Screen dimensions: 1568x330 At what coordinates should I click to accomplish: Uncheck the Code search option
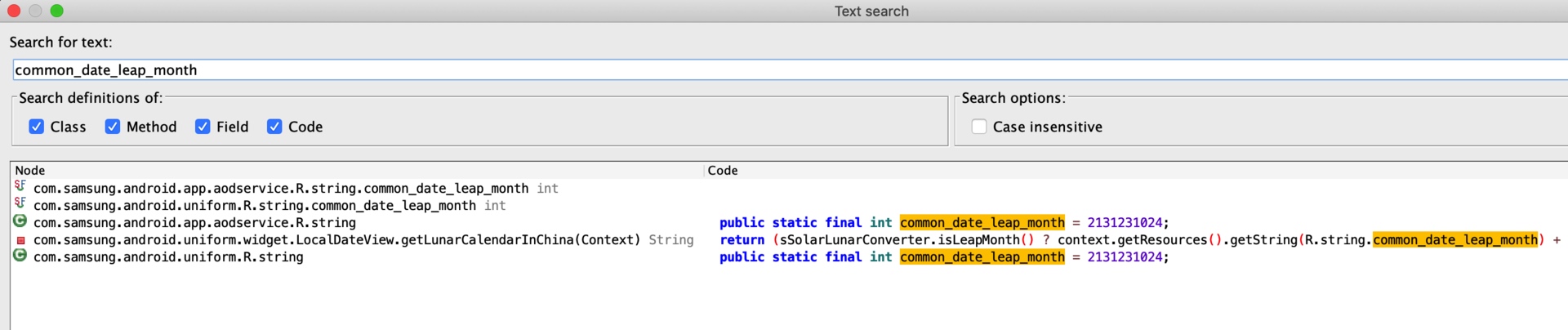pos(274,127)
